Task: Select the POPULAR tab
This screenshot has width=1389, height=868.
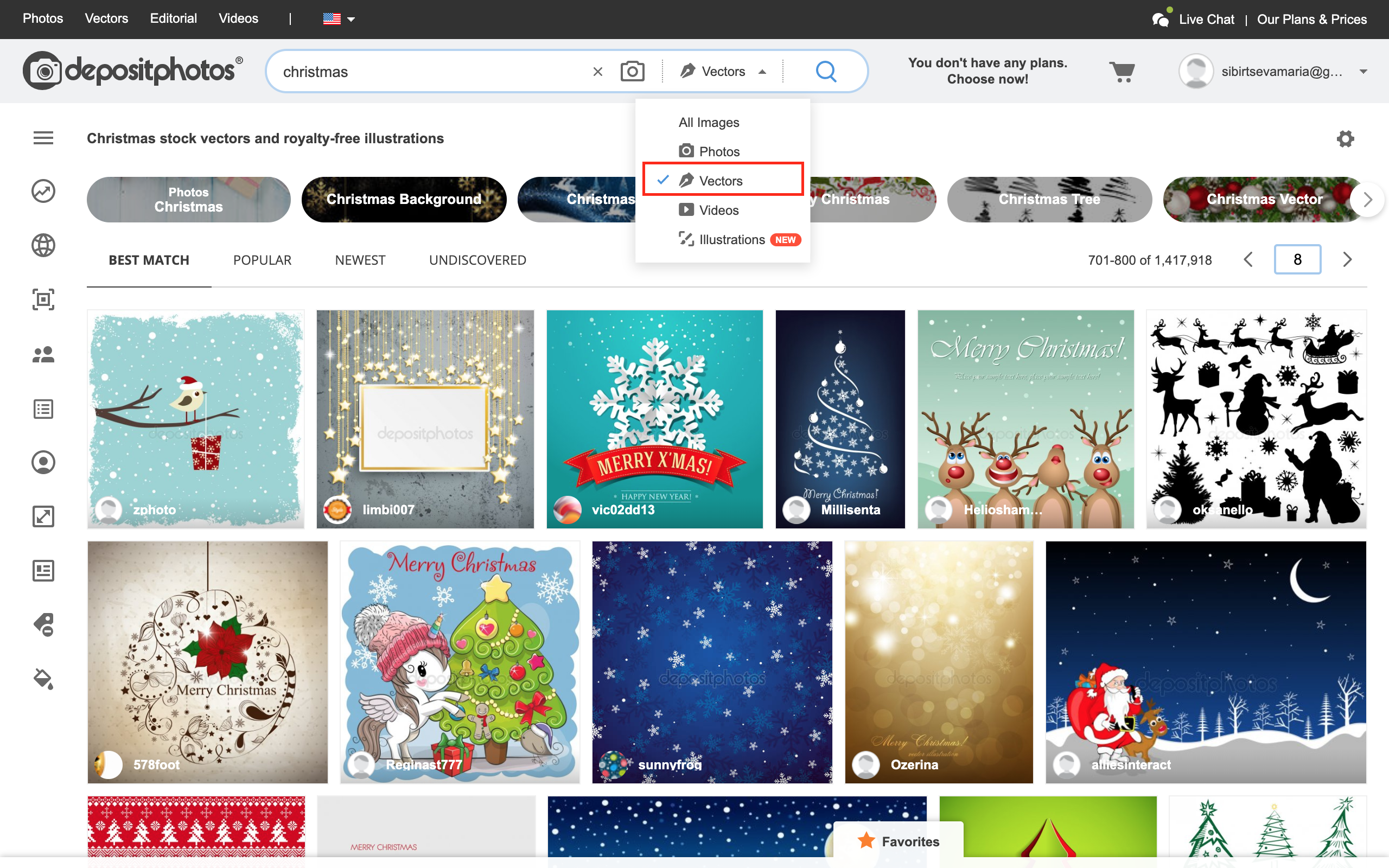Action: (x=262, y=260)
